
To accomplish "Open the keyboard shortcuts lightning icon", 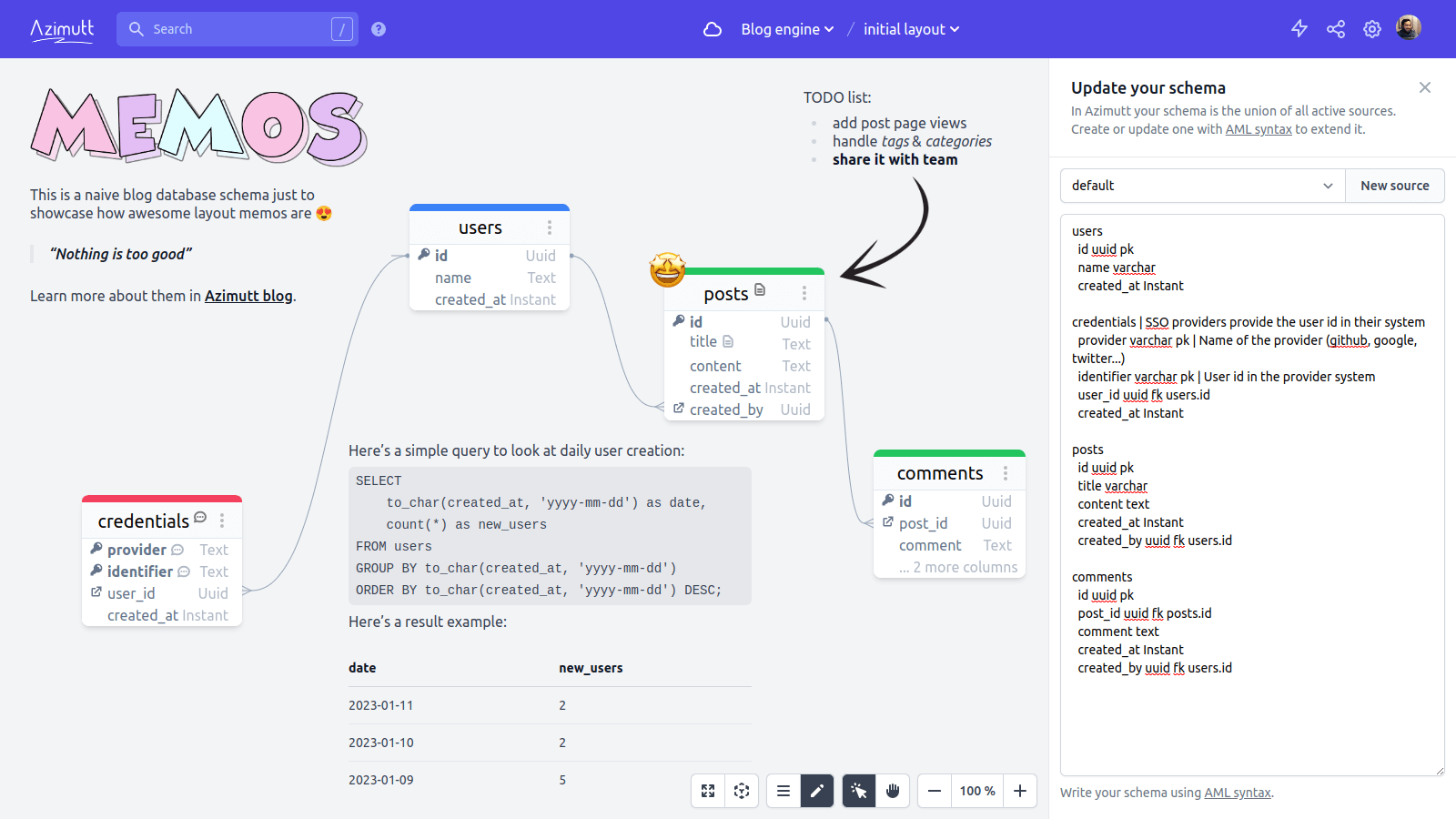I will point(1299,28).
